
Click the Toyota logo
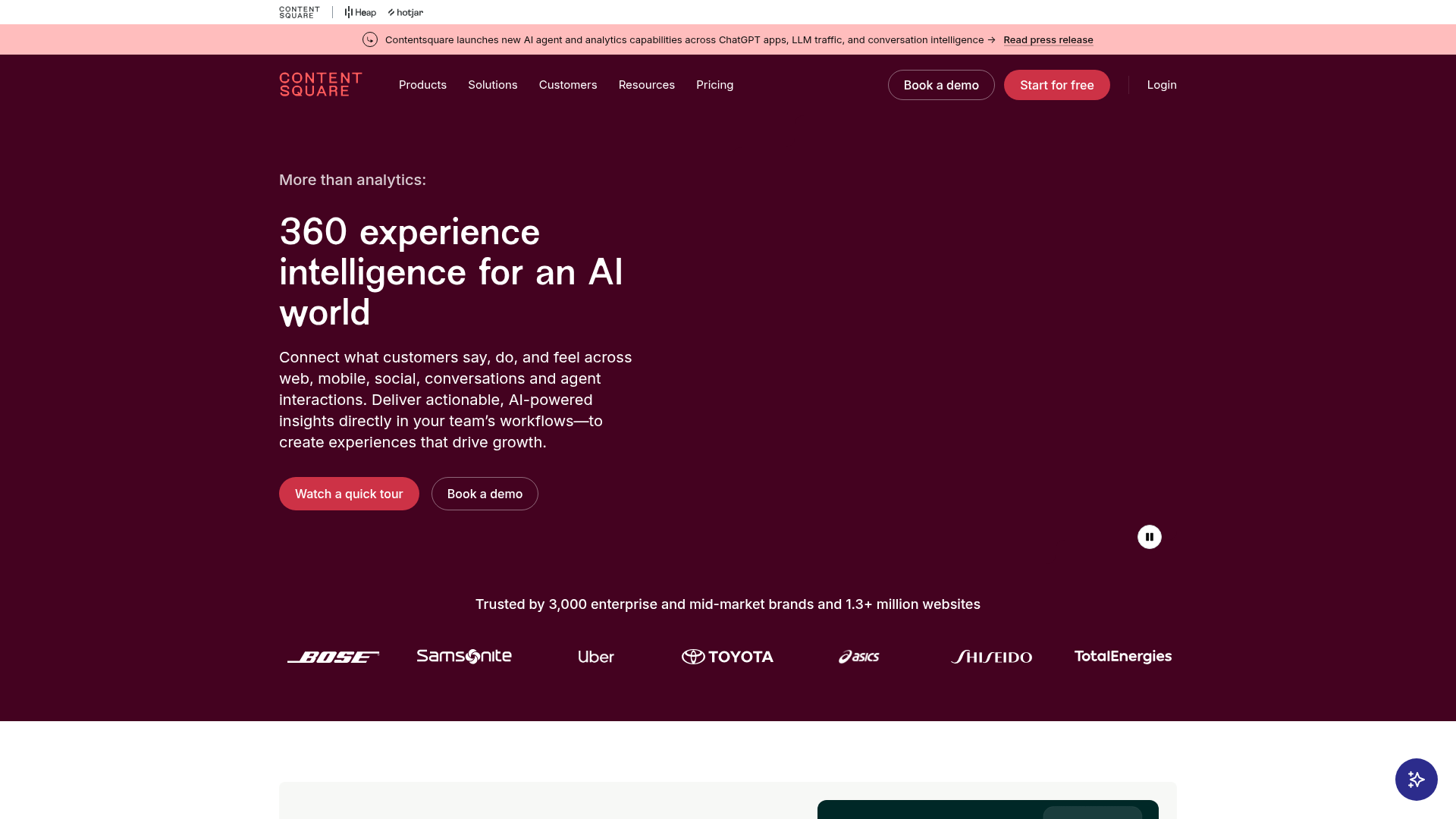(727, 657)
